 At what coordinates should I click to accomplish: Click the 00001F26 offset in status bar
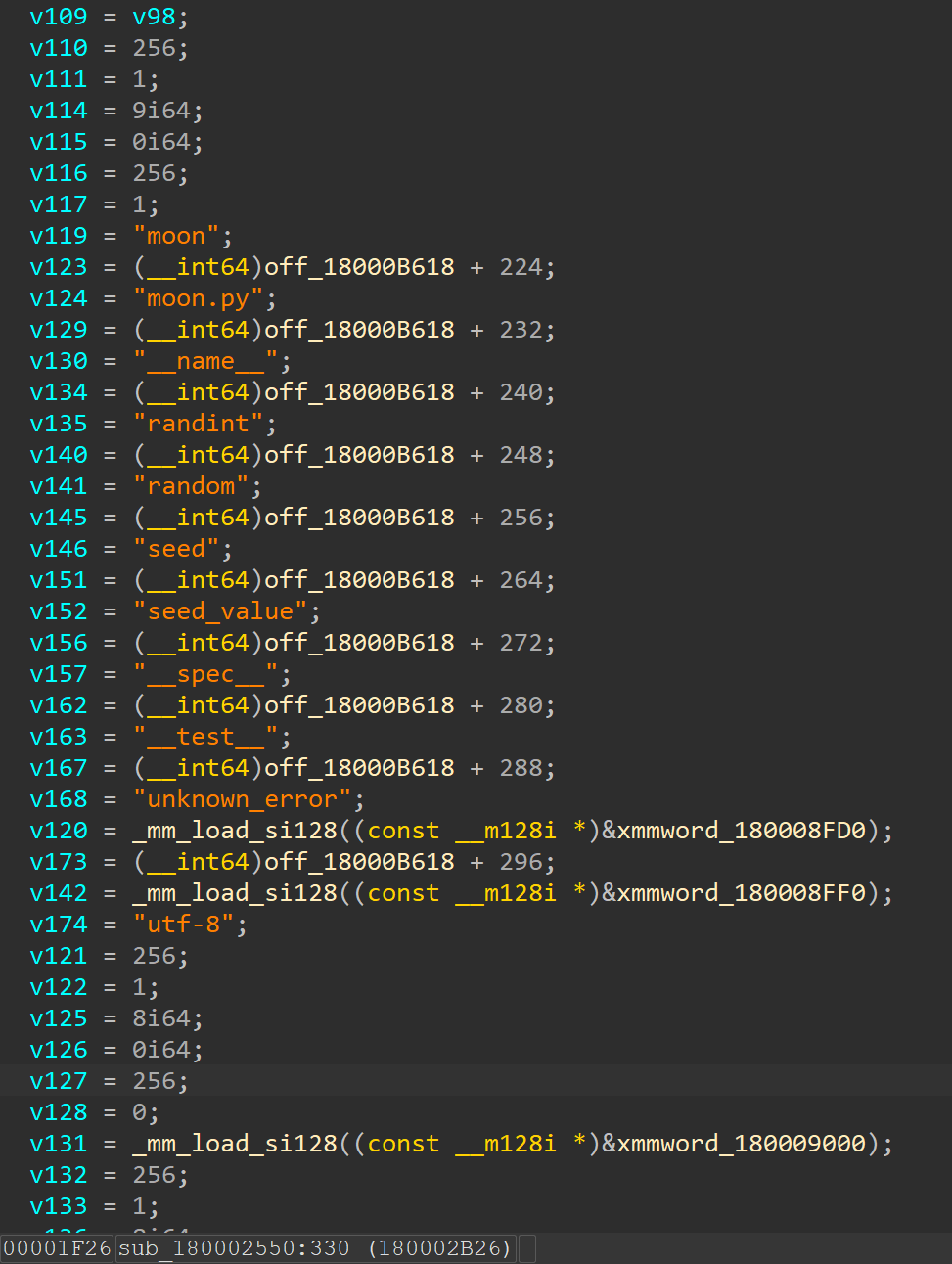(x=57, y=1248)
